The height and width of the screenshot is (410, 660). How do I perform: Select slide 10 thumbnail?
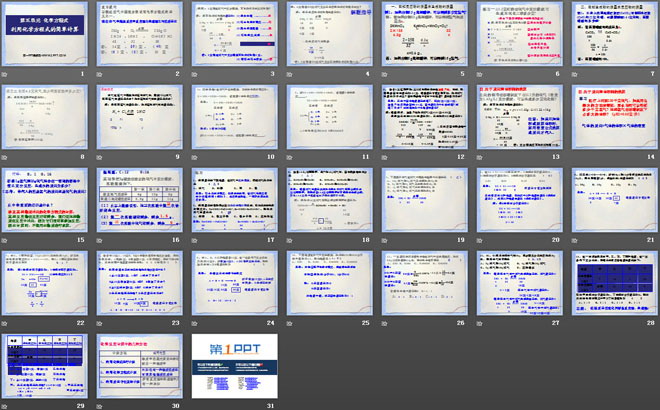coord(235,118)
